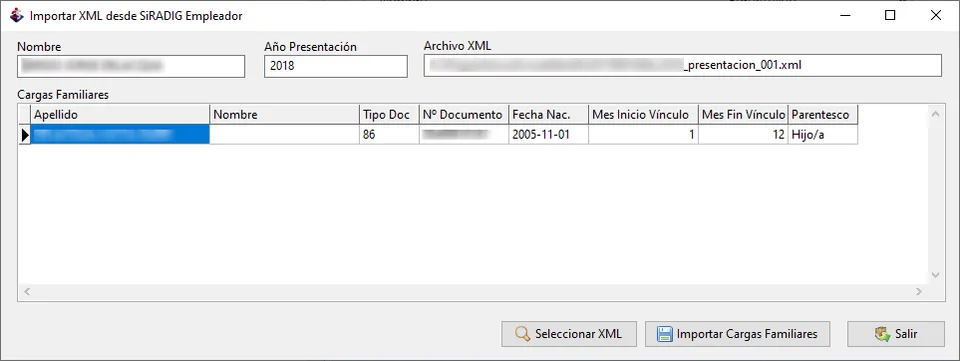960x361 pixels.
Task: Click the exit icon on Salir button
Action: tap(882, 334)
